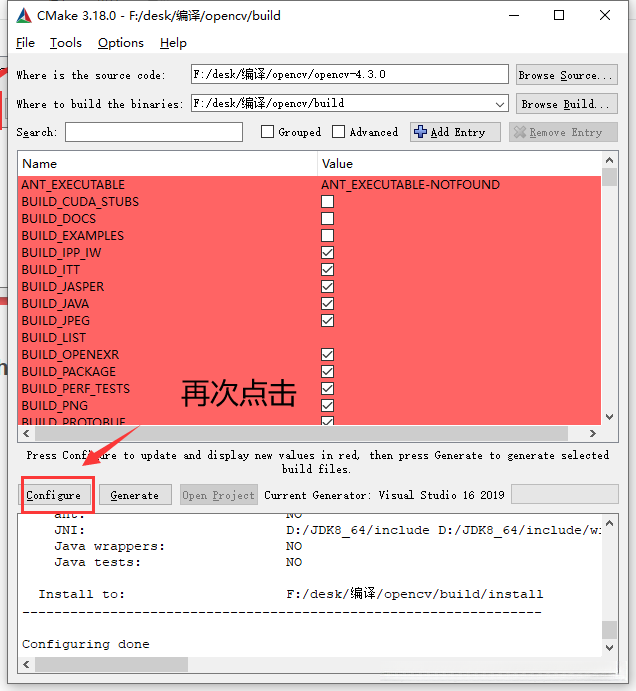This screenshot has height=691, width=636.
Task: Click the 'JNI:' log line
Action: tap(327, 530)
